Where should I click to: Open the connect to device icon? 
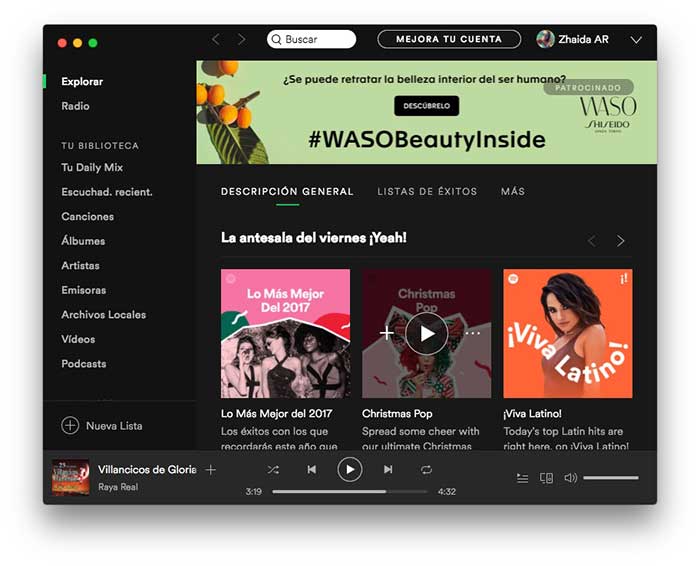click(x=546, y=478)
